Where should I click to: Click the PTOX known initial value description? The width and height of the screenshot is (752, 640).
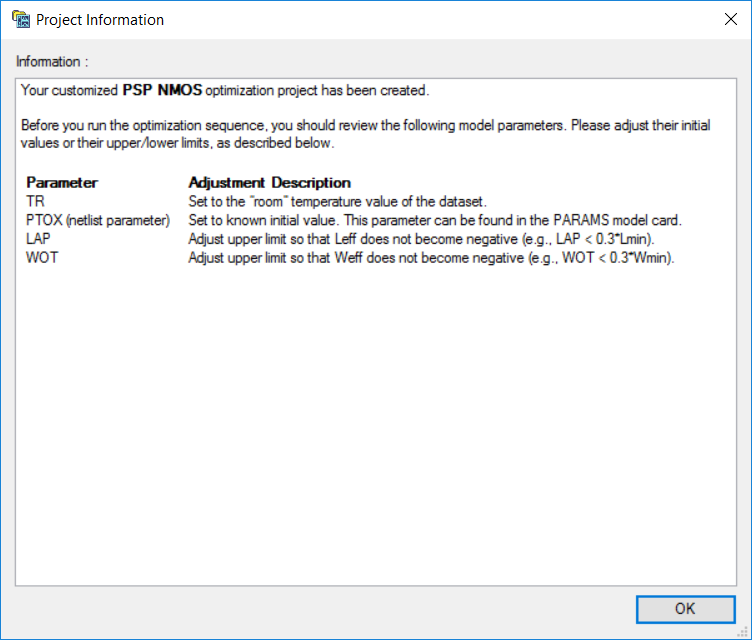click(x=435, y=220)
